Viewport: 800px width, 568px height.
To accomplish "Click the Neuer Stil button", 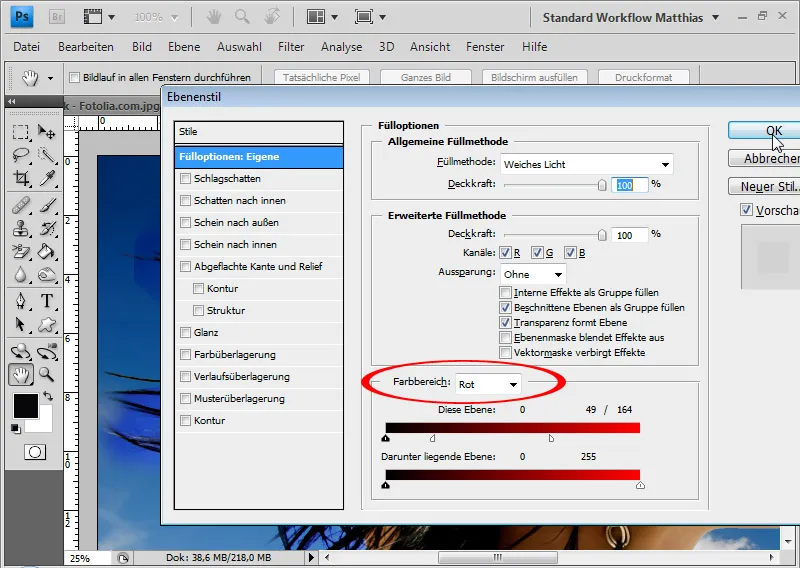I will (764, 186).
